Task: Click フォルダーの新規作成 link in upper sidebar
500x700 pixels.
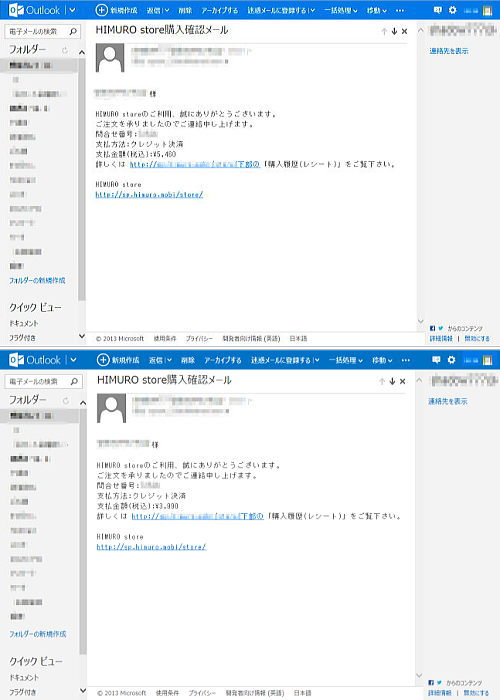Action: point(37,280)
